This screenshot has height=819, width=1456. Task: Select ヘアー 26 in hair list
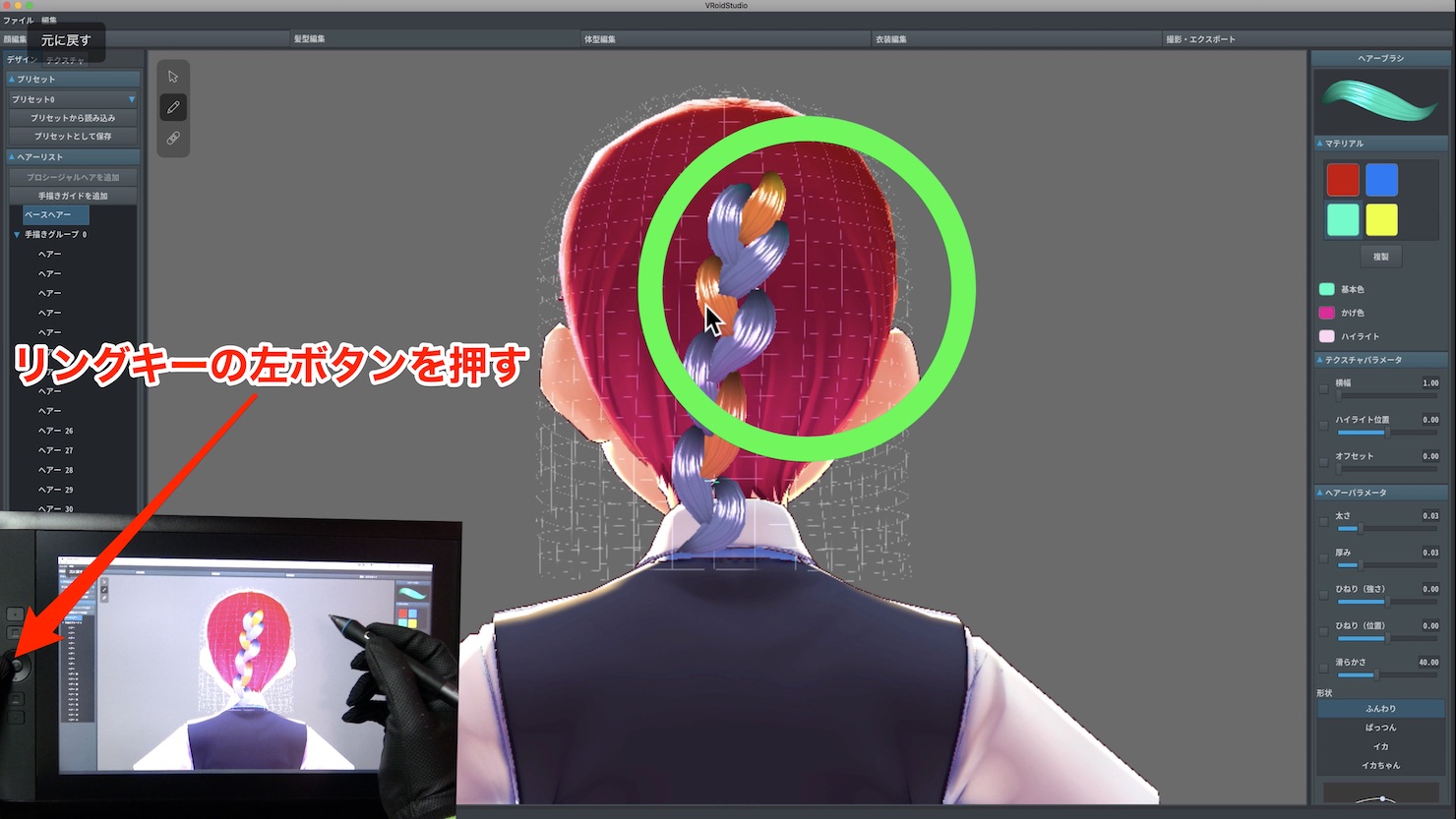pos(56,431)
